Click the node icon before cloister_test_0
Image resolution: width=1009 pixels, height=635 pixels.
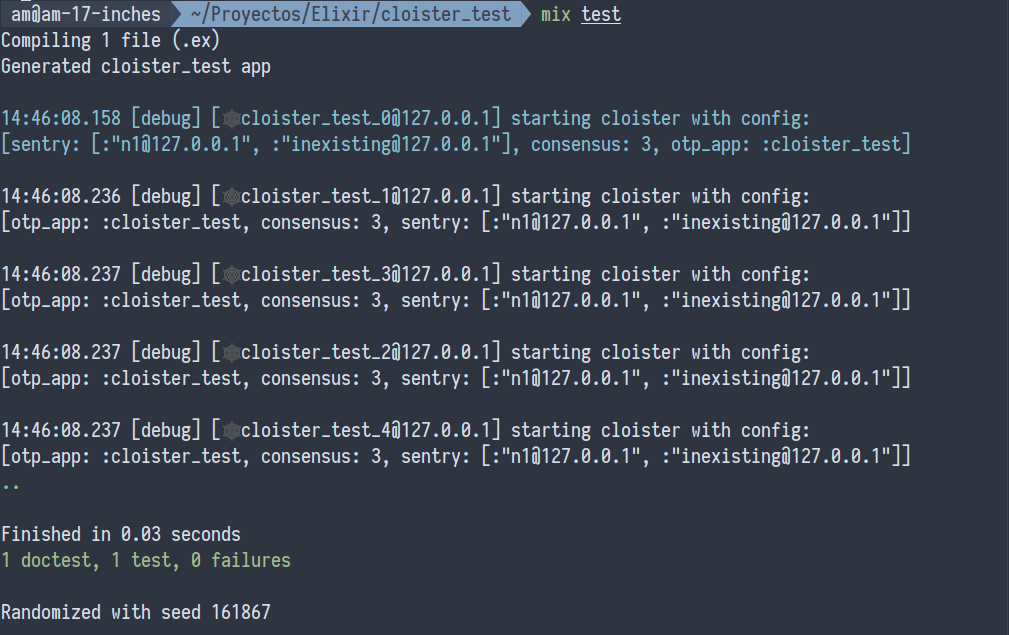(231, 120)
